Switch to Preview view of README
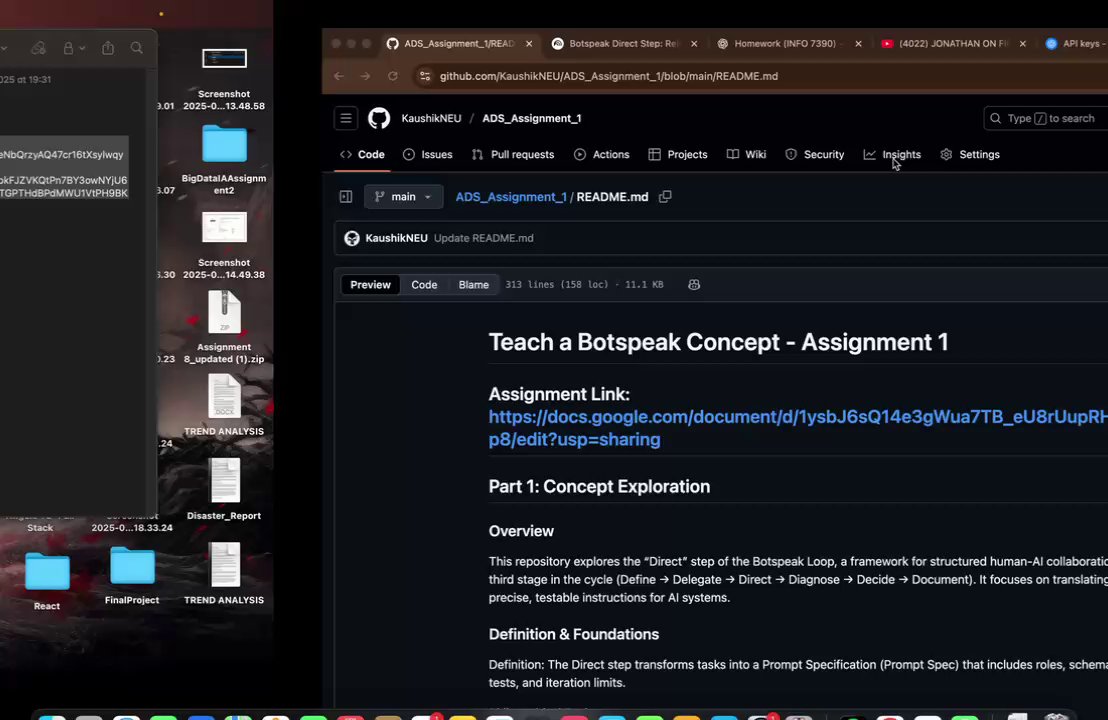Viewport: 1108px width, 720px height. click(370, 285)
